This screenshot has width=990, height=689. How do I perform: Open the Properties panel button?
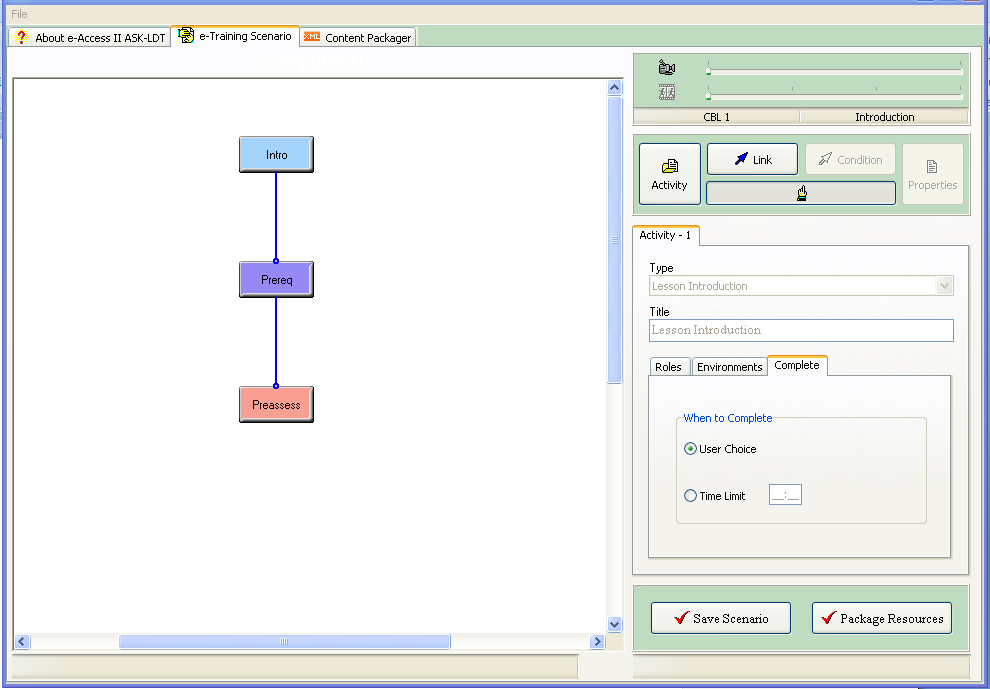coord(933,174)
